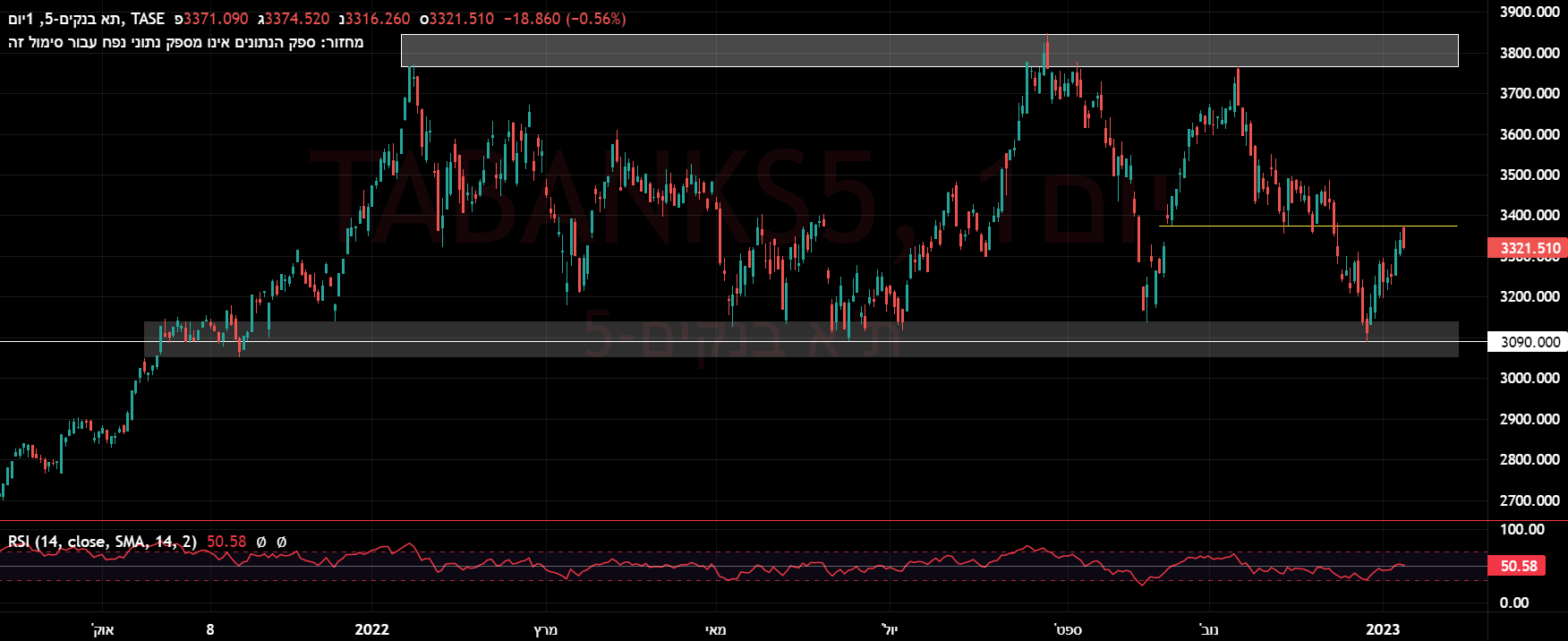The height and width of the screenshot is (641, 1568).
Task: Select the upper grey resistance zone rectangle
Action: 929,50
